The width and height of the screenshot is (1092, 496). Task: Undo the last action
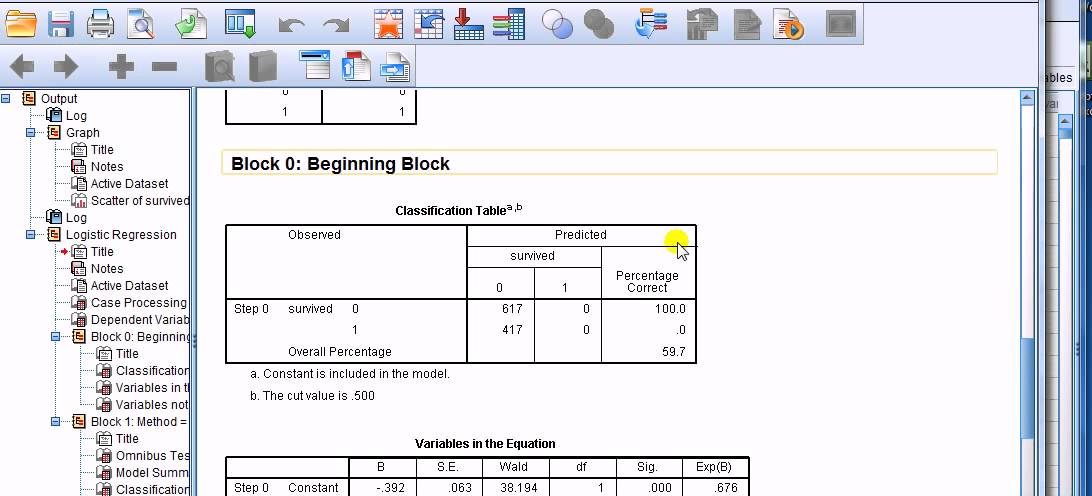[291, 26]
